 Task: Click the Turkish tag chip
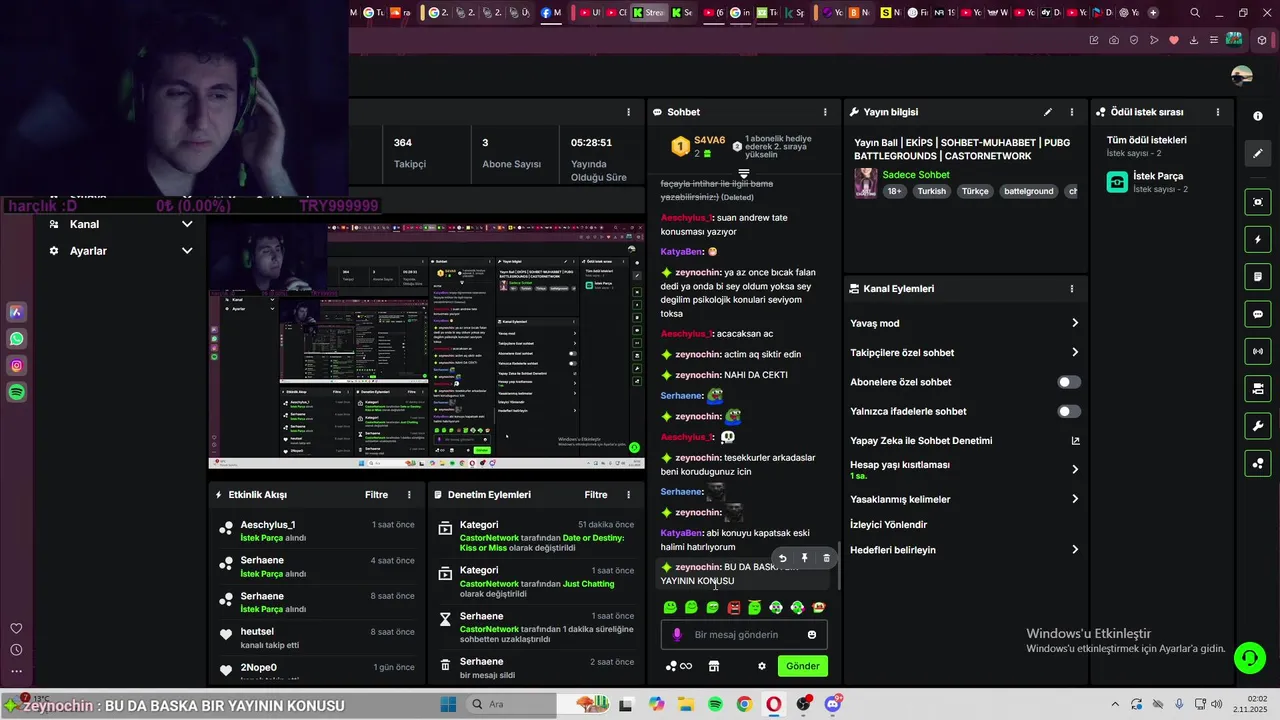[932, 191]
